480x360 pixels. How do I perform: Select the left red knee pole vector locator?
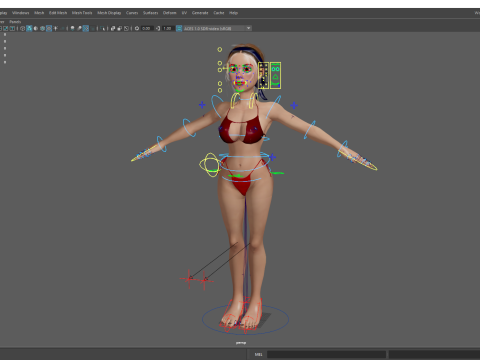click(189, 278)
